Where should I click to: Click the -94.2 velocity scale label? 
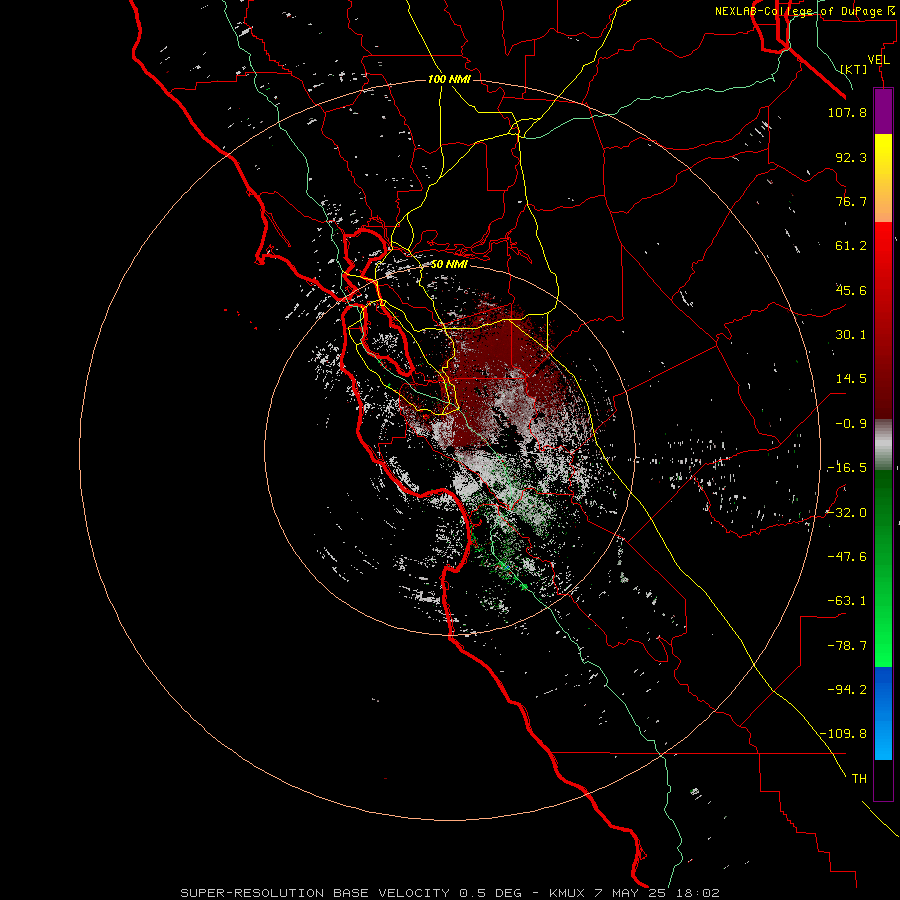[847, 690]
